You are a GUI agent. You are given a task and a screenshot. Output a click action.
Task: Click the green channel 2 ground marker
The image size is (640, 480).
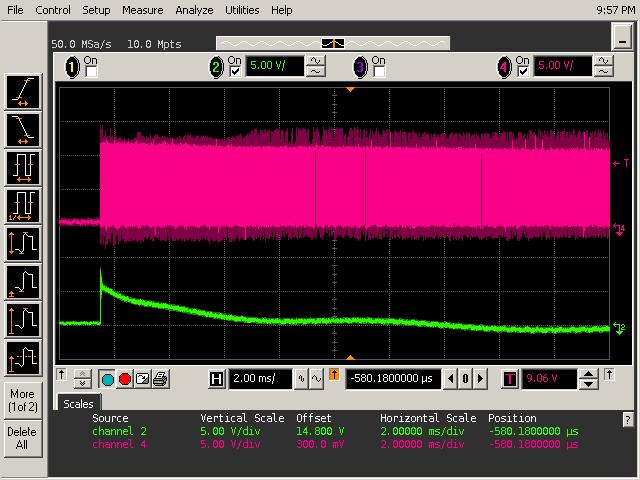tap(619, 328)
